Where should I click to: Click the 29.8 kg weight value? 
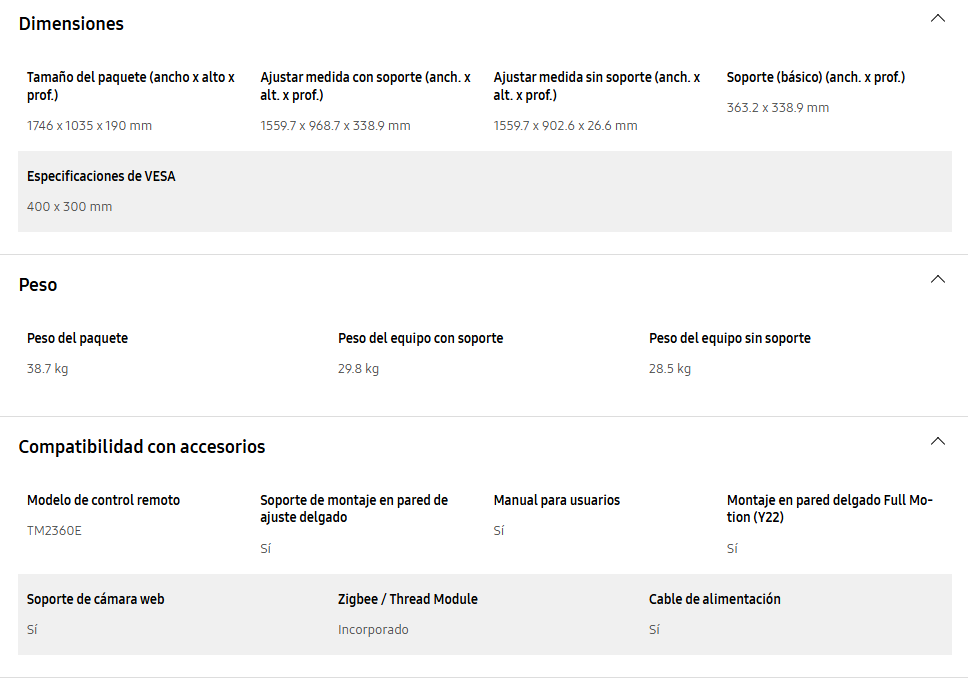(x=358, y=369)
